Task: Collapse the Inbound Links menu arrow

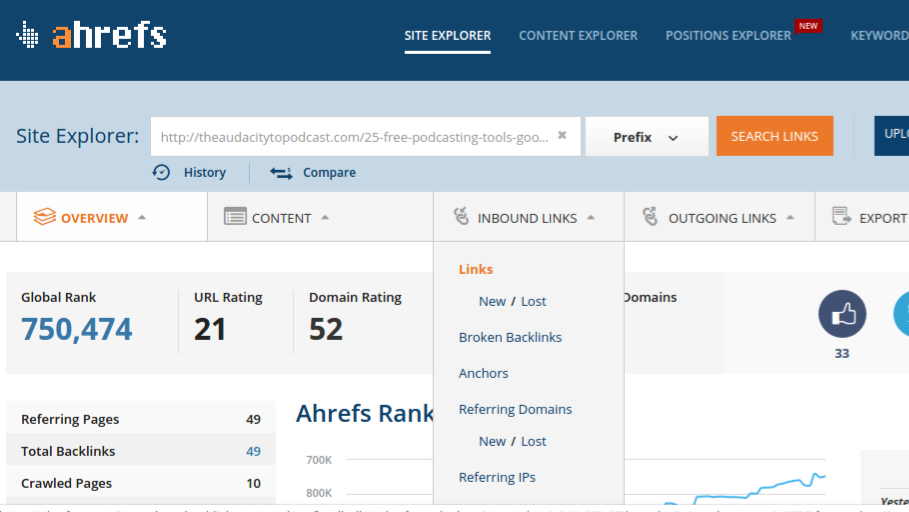Action: point(591,217)
